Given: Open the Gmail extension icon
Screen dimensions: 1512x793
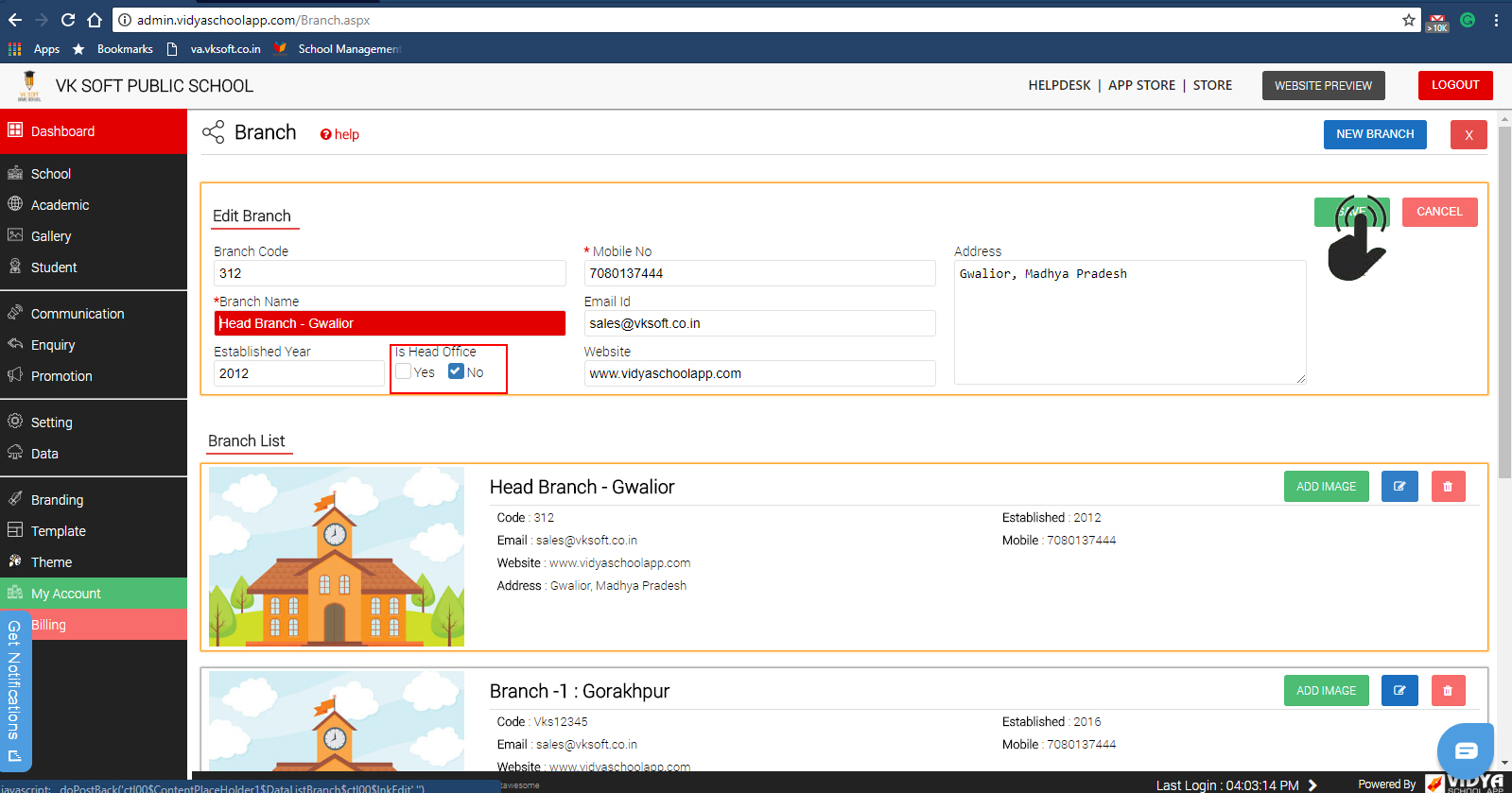Looking at the screenshot, I should [x=1437, y=22].
